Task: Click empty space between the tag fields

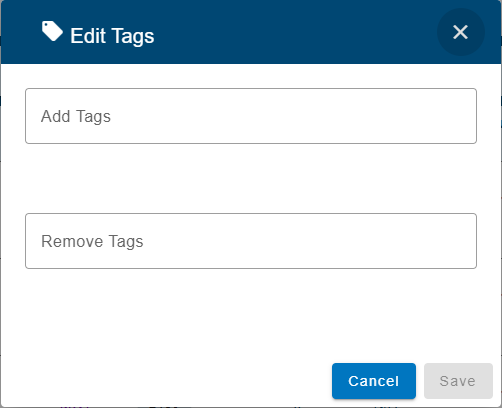Action: pyautogui.click(x=251, y=178)
